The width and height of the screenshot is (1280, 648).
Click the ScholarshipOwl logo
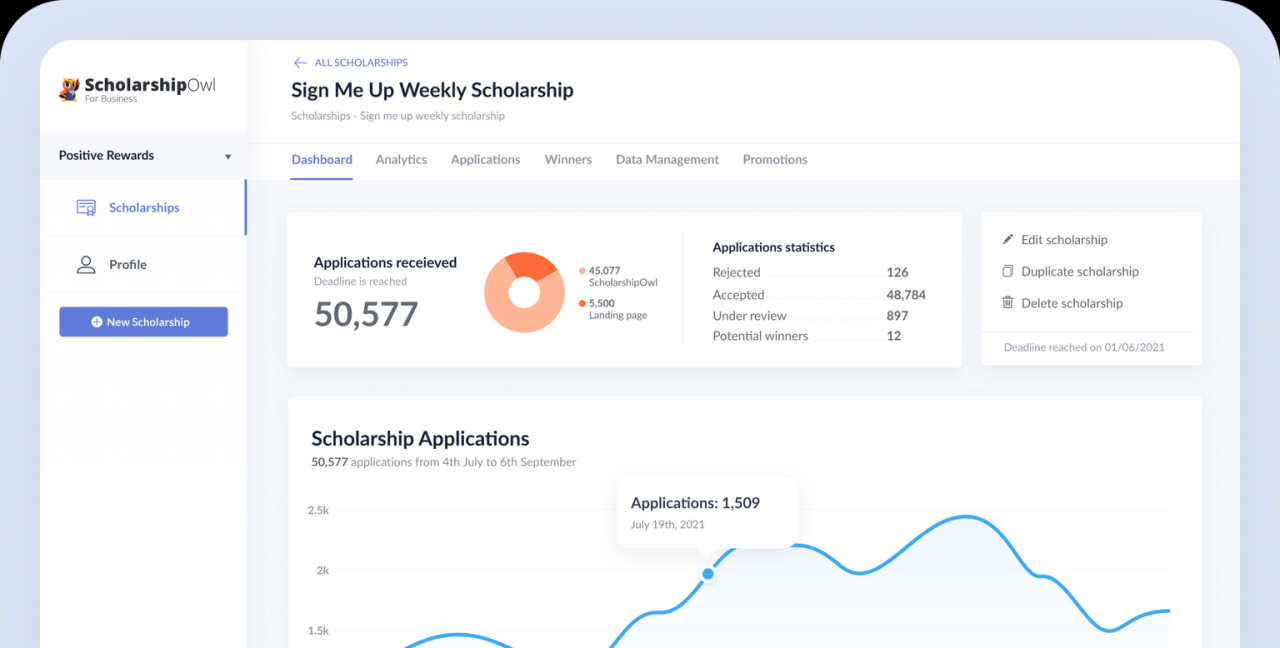(137, 89)
